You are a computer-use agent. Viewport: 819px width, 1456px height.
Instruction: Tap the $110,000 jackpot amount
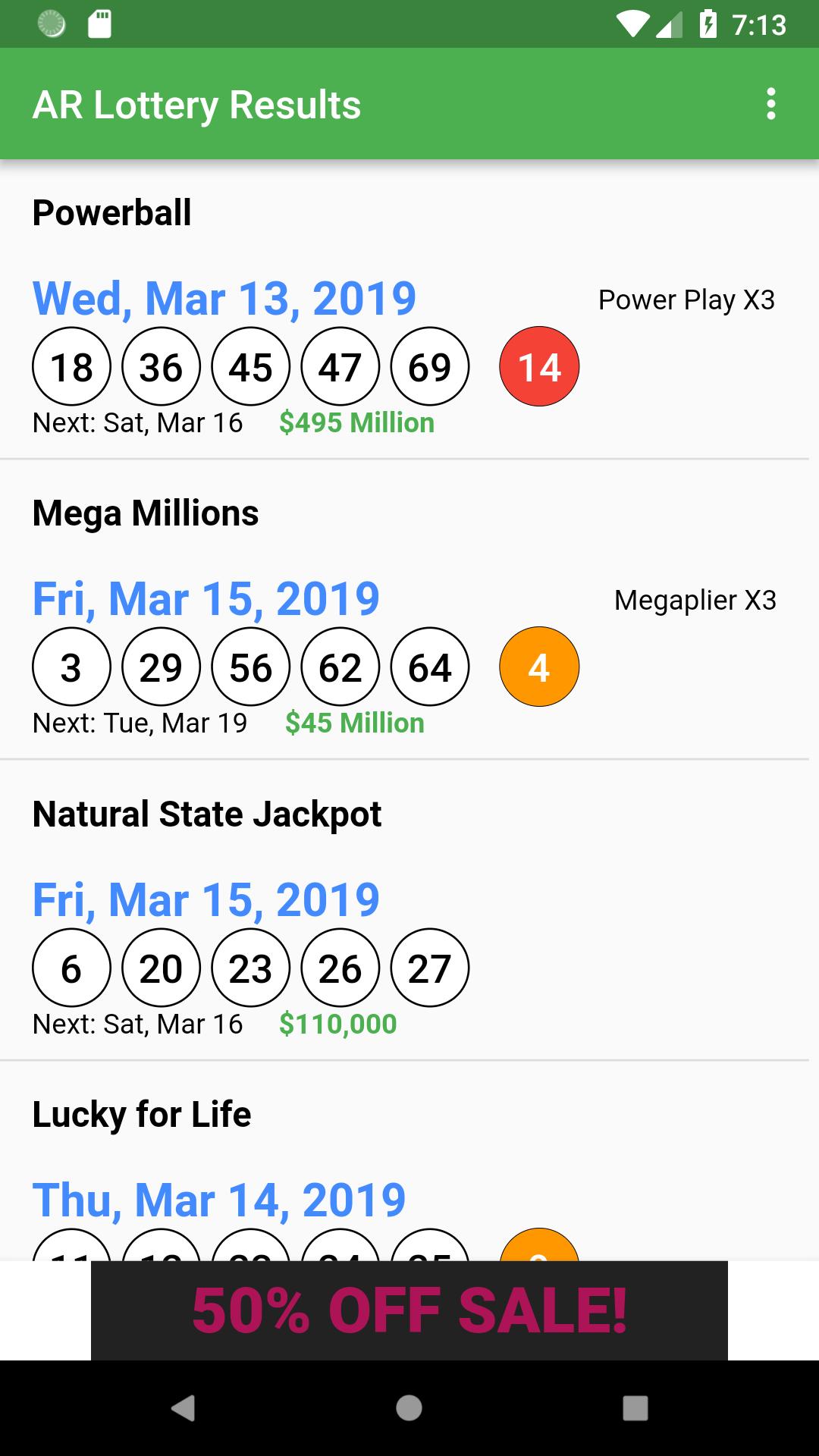[338, 1024]
